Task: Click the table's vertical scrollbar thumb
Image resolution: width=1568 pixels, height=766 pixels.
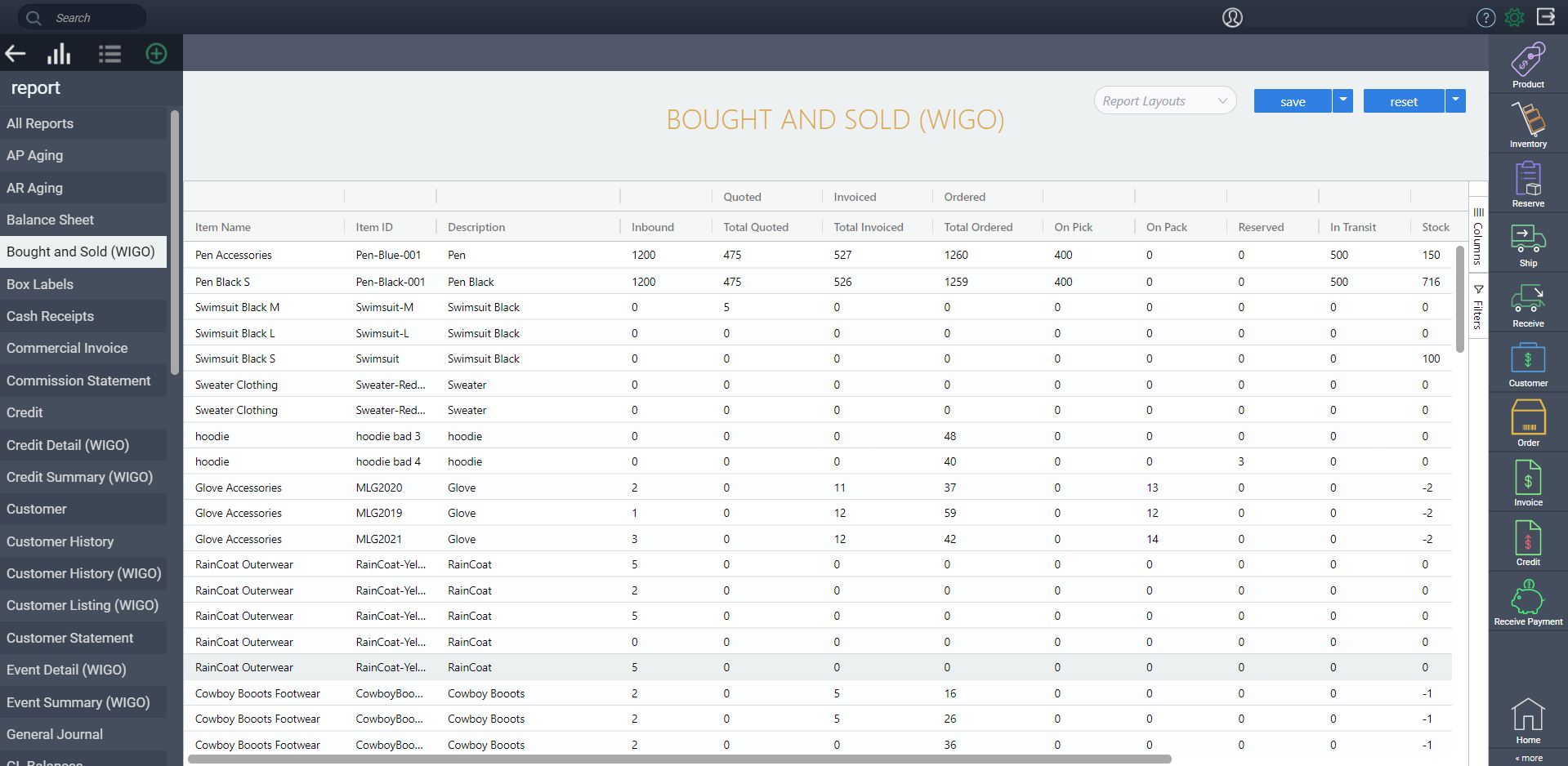Action: (x=1460, y=299)
